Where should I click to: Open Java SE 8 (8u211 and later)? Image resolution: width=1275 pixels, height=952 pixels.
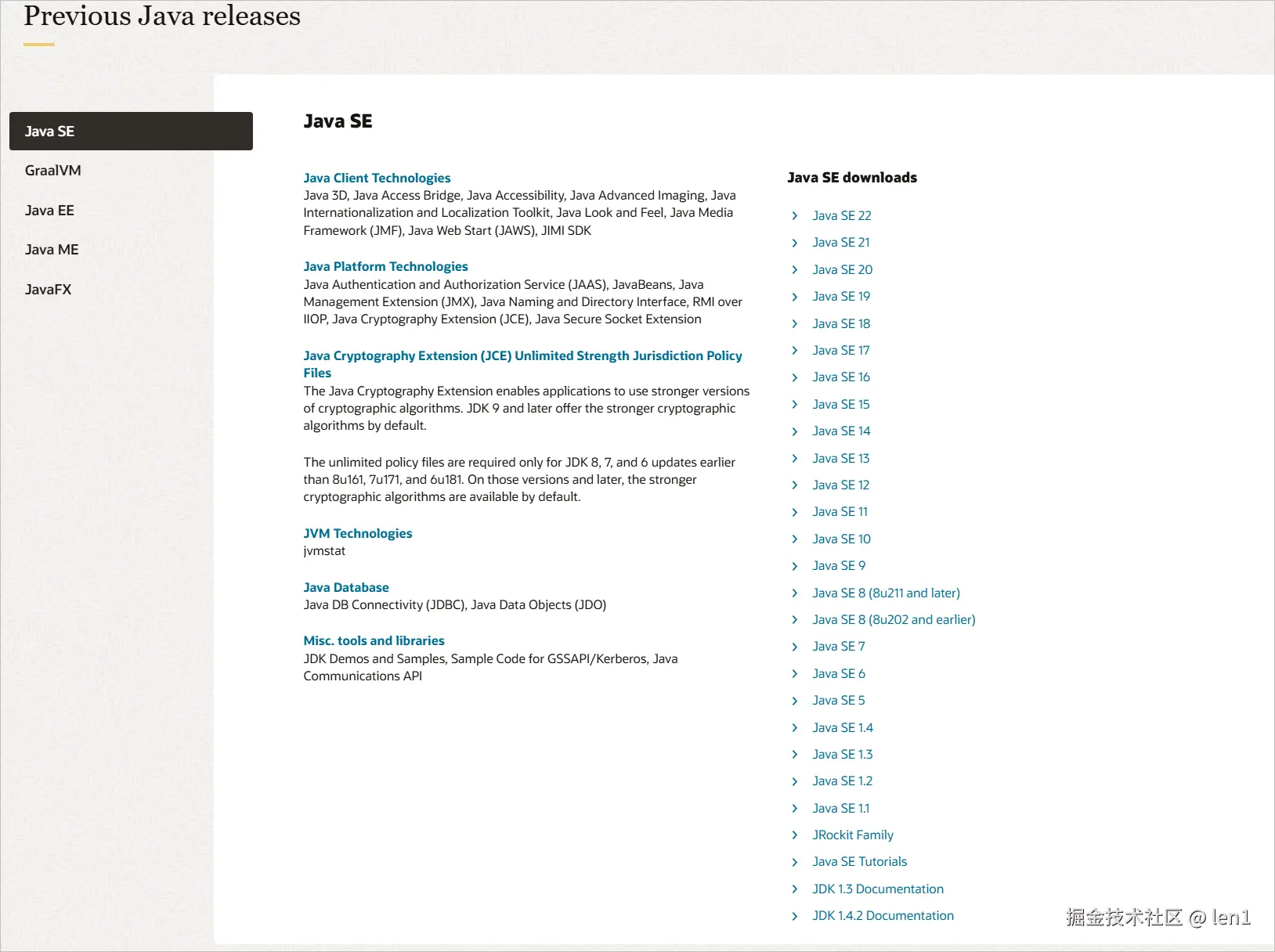click(x=886, y=593)
